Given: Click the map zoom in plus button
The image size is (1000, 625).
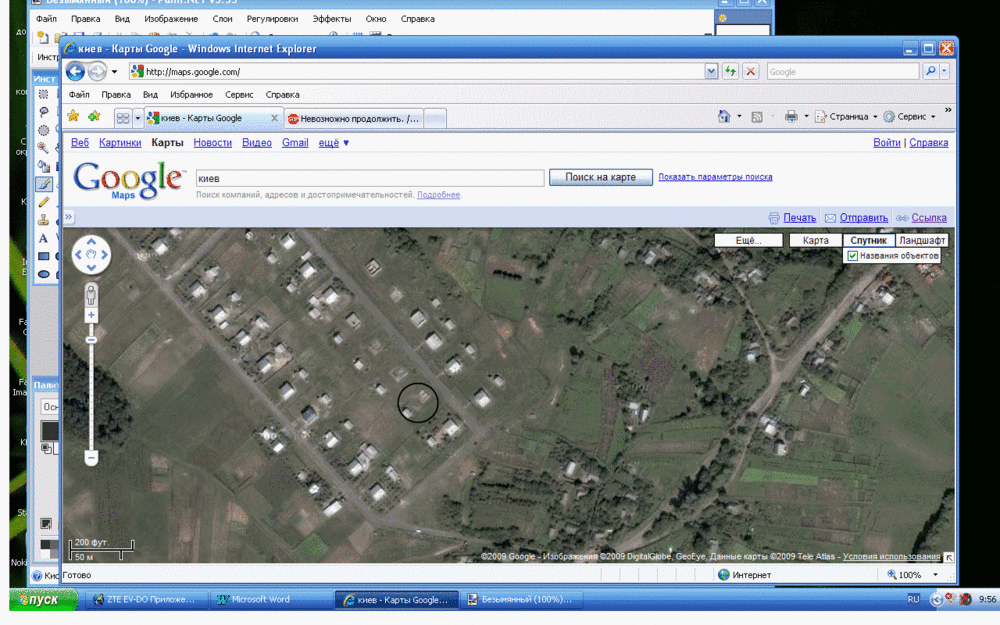Looking at the screenshot, I should click(91, 315).
